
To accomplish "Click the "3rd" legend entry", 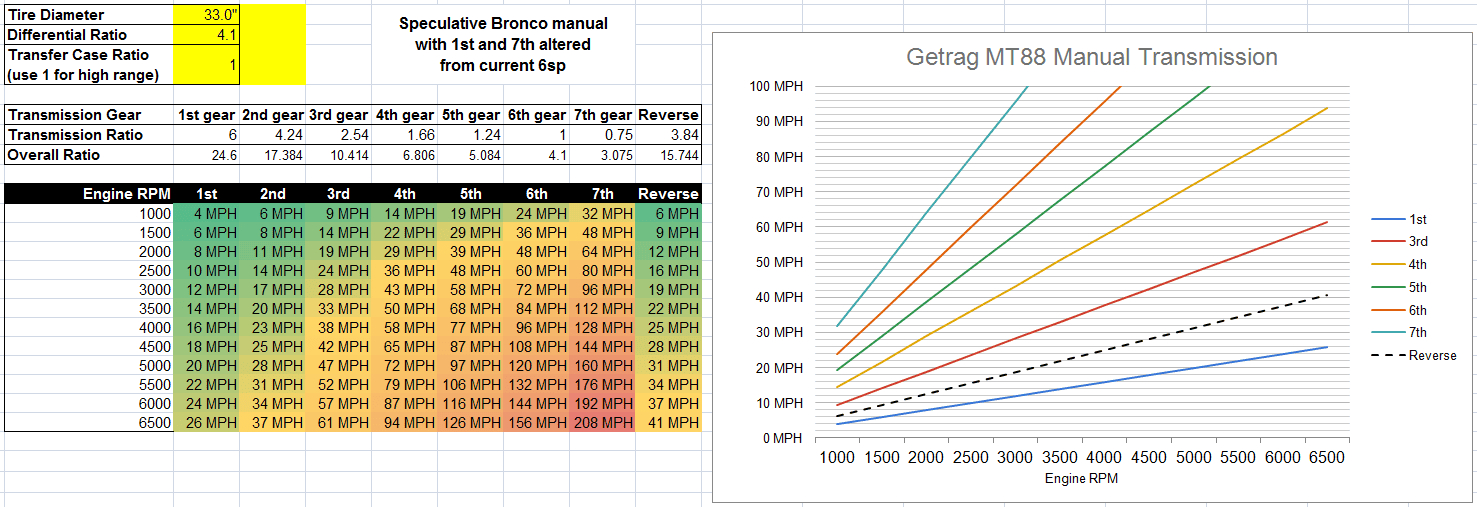I will (1400, 242).
